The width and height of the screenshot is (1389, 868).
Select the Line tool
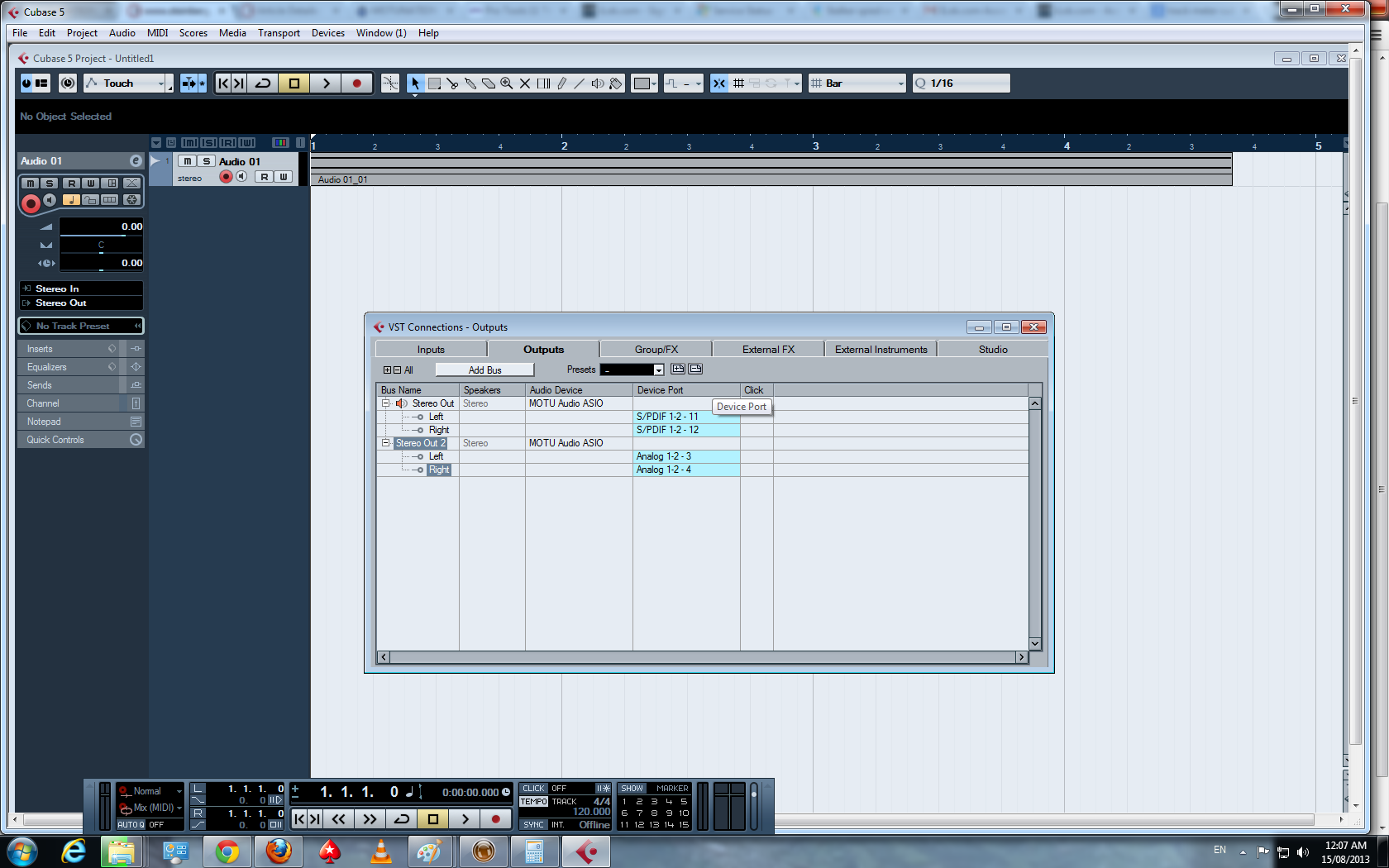(580, 83)
